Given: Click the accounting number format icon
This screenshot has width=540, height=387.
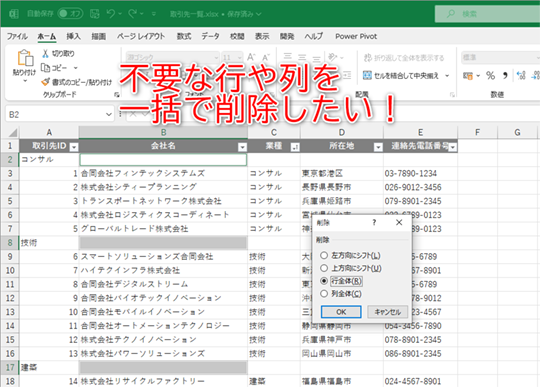Looking at the screenshot, I should point(468,76).
